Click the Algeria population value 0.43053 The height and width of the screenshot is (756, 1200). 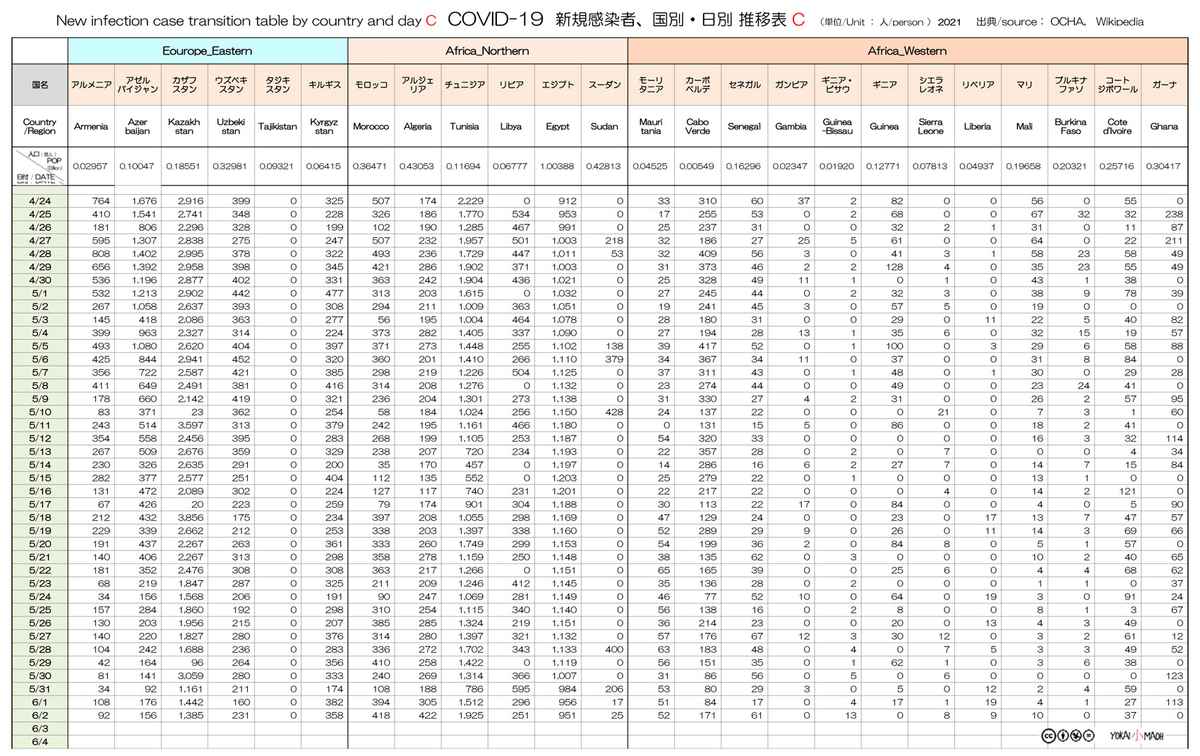click(418, 166)
